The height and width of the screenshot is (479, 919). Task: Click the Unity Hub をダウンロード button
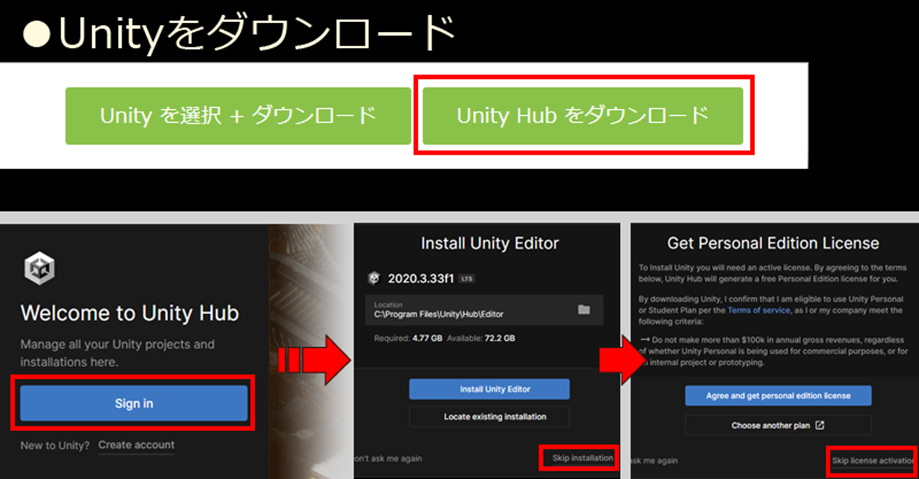tap(583, 115)
